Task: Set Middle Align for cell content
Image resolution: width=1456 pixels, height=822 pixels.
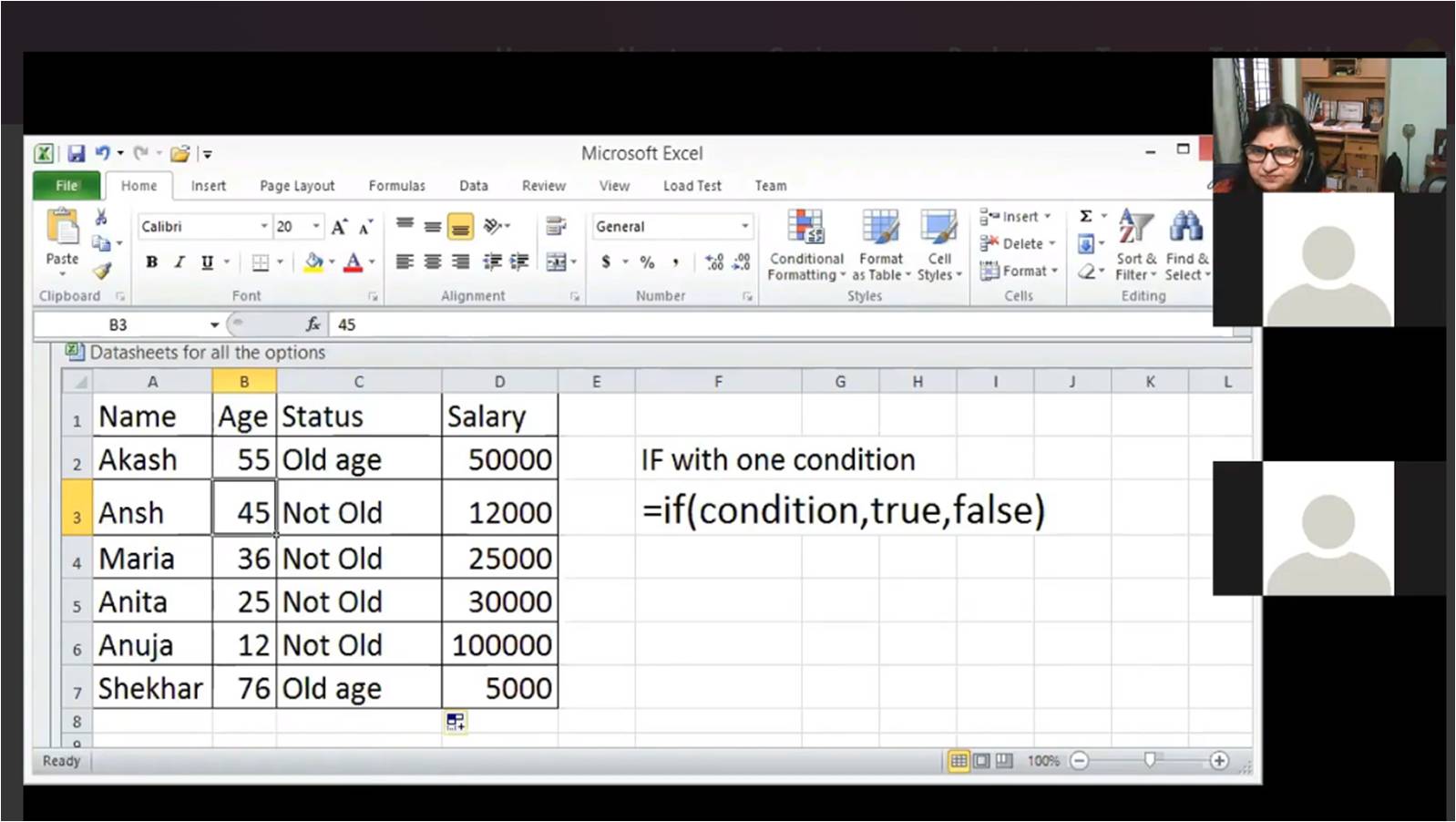Action: point(433,225)
